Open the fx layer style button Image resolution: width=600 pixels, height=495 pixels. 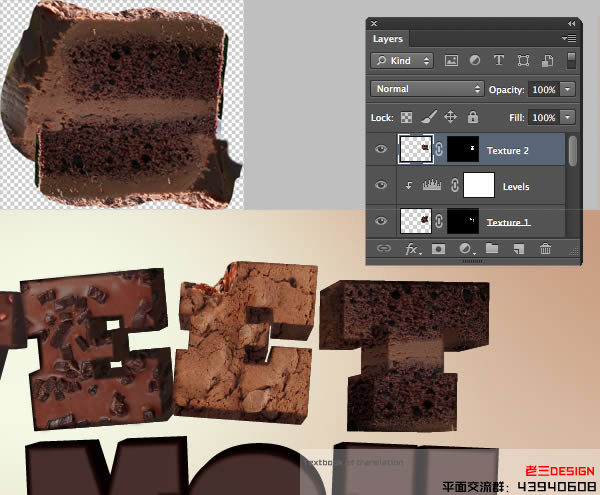pos(411,248)
